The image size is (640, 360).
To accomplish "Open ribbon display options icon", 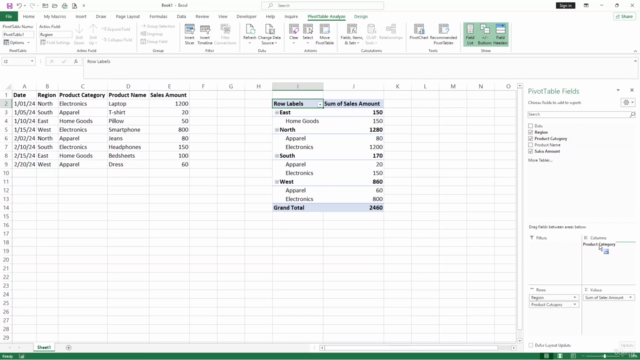I will [586, 6].
